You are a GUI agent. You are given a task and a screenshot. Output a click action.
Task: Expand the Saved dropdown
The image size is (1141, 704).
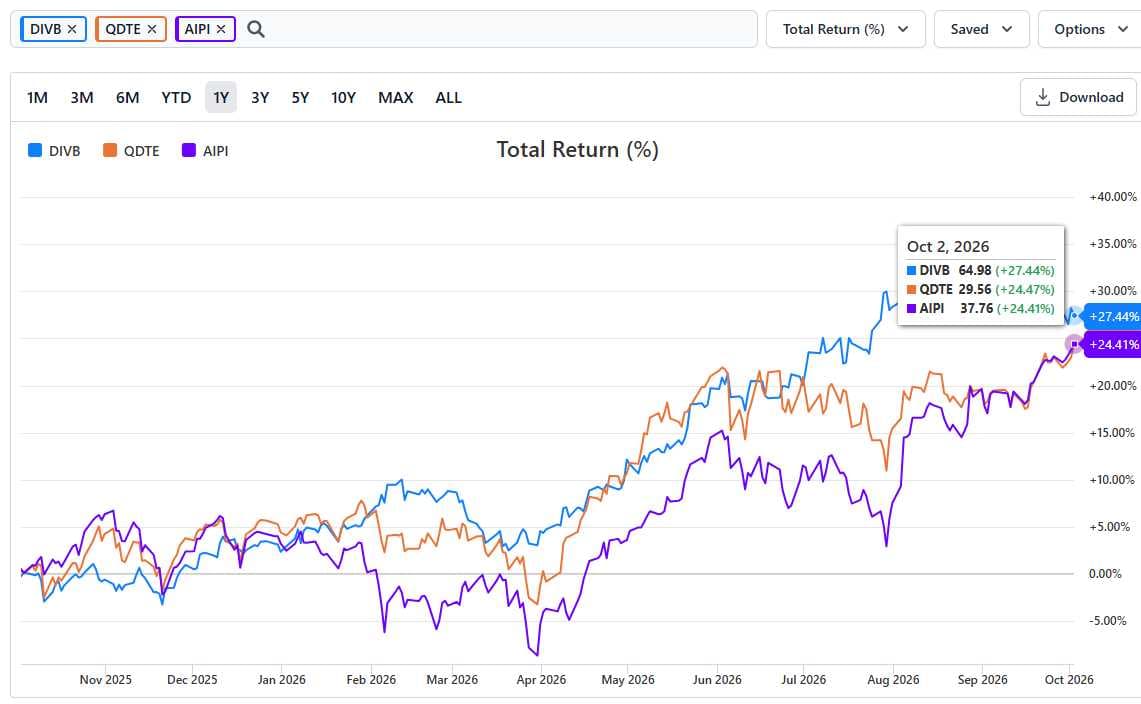pos(982,29)
